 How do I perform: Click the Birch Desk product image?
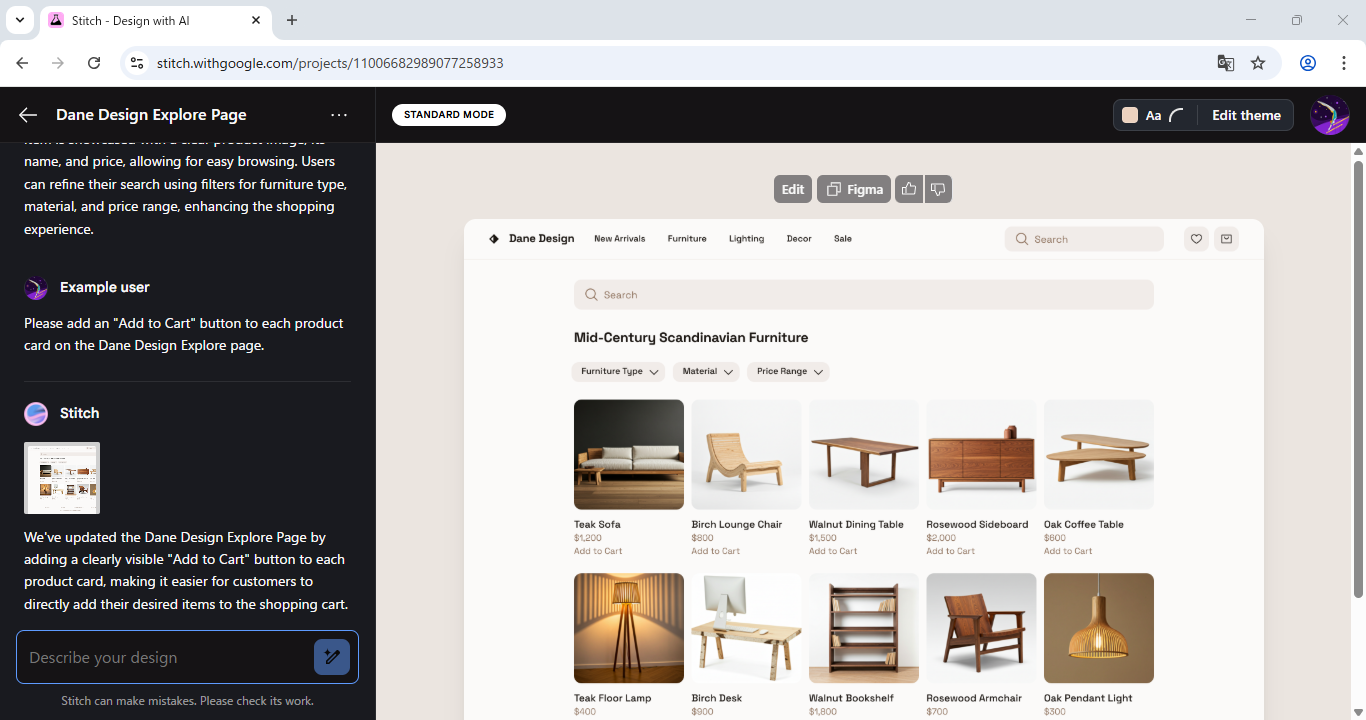pos(746,628)
